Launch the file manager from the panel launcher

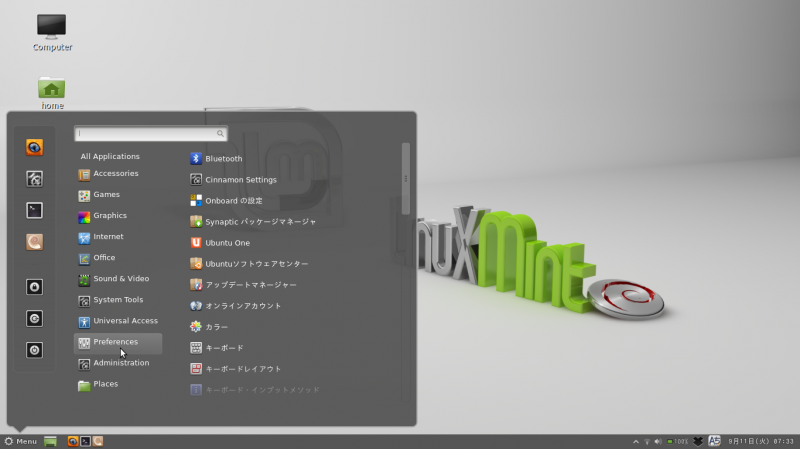[97, 441]
